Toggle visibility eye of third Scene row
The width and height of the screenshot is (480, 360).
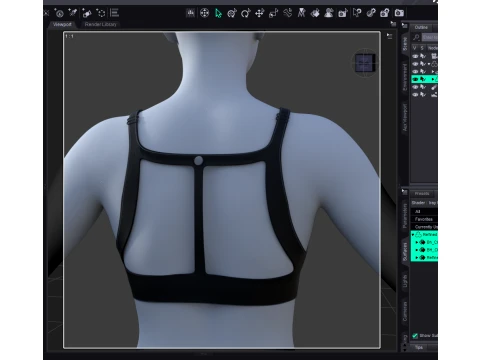(x=415, y=72)
